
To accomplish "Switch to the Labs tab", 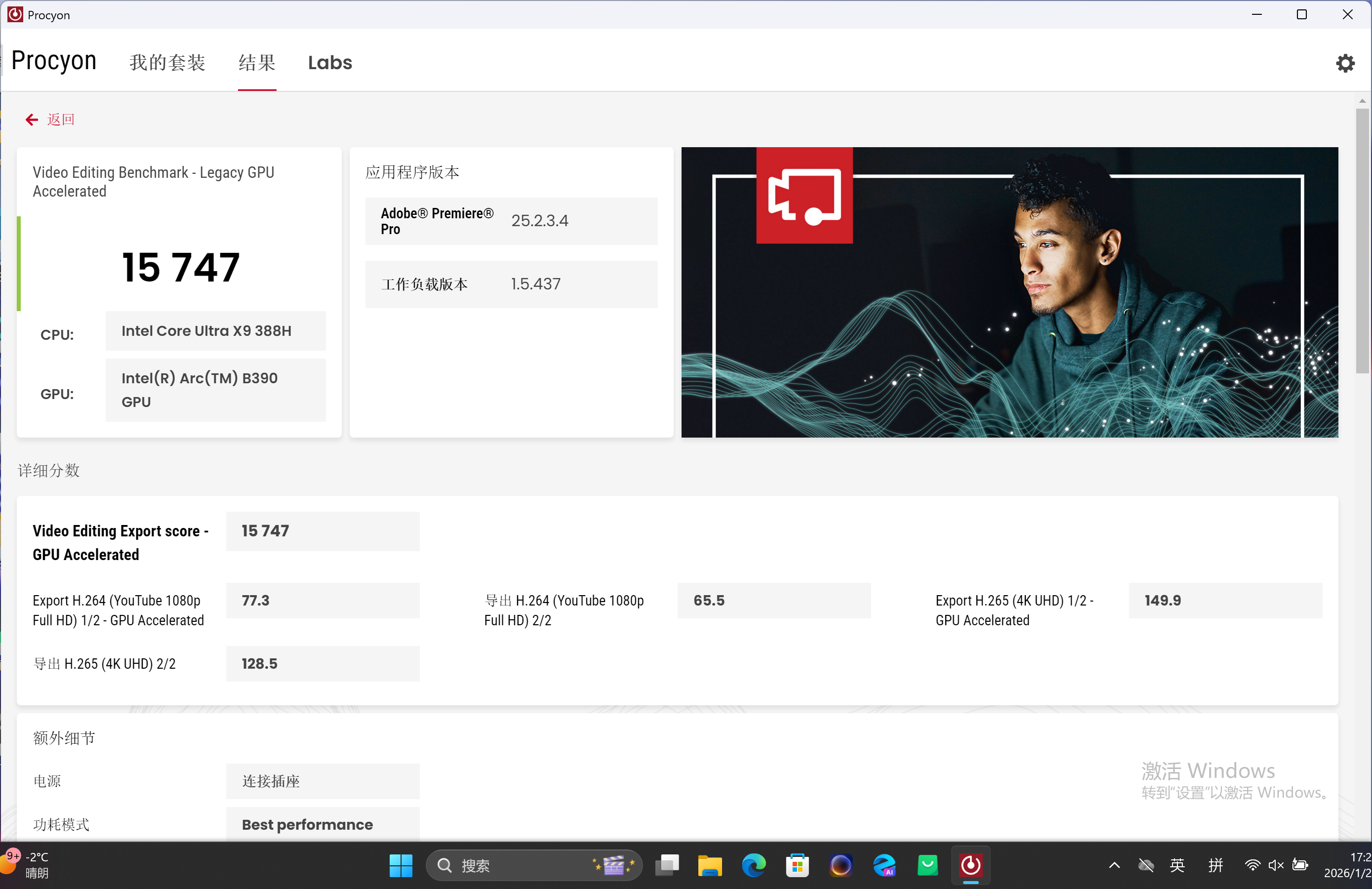I will tap(330, 62).
